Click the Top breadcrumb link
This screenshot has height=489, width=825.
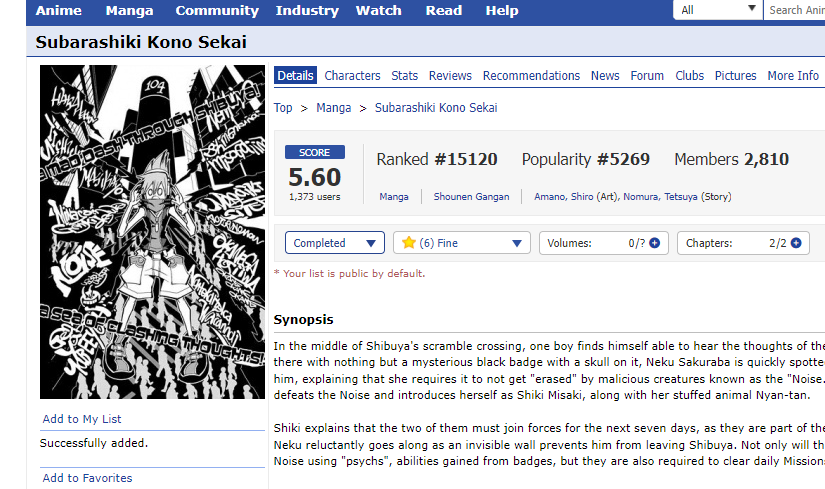(x=283, y=108)
